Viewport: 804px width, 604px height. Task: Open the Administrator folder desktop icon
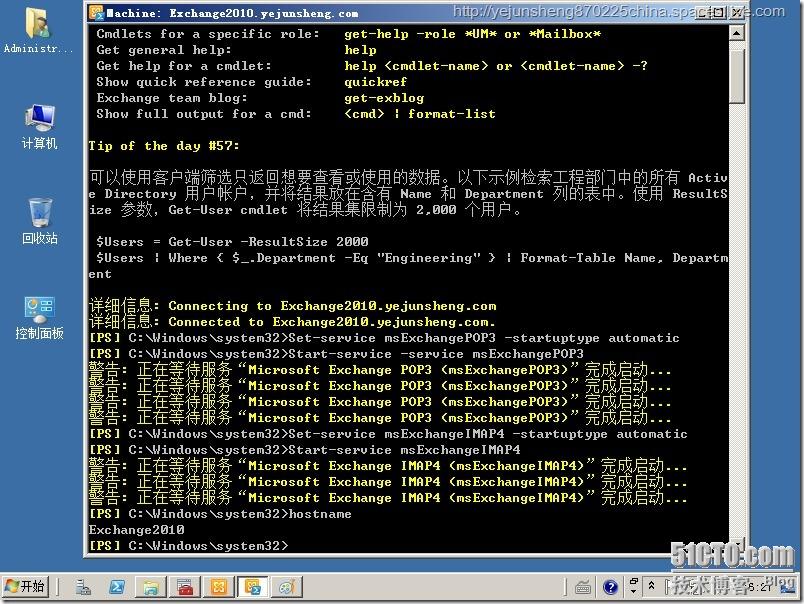[x=38, y=30]
